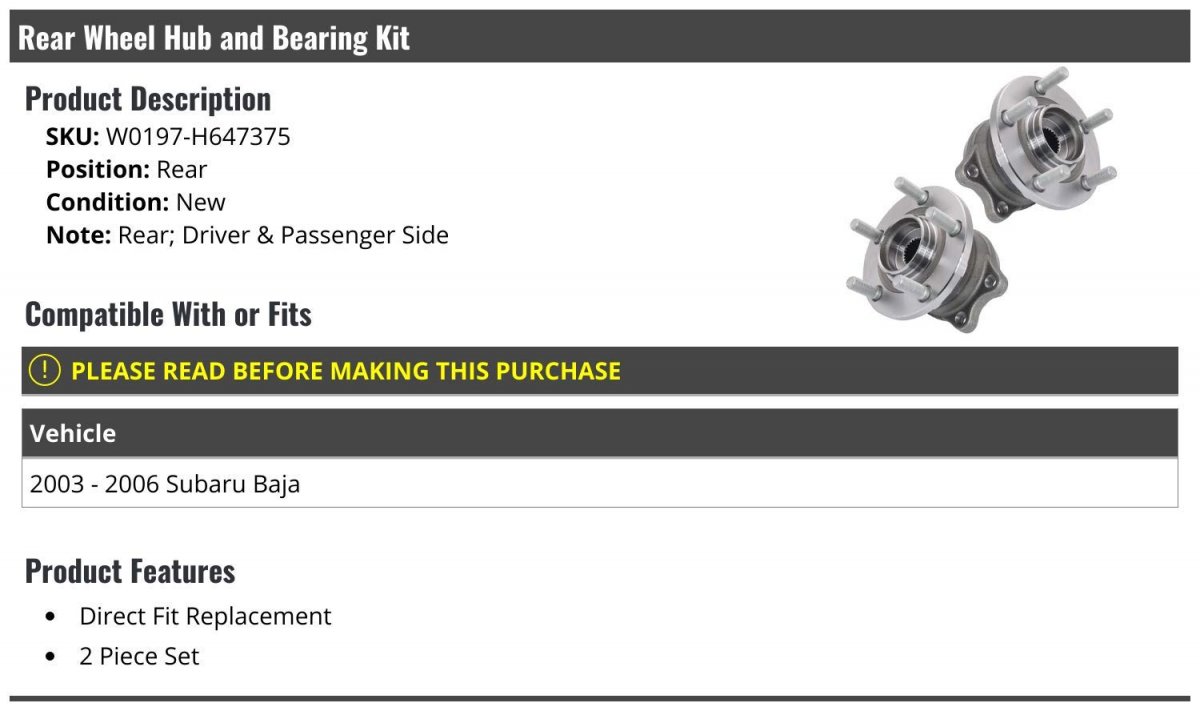The image size is (1200, 711).
Task: Click the bullet point beside 2 Piece Set
Action: pyautogui.click(x=51, y=657)
